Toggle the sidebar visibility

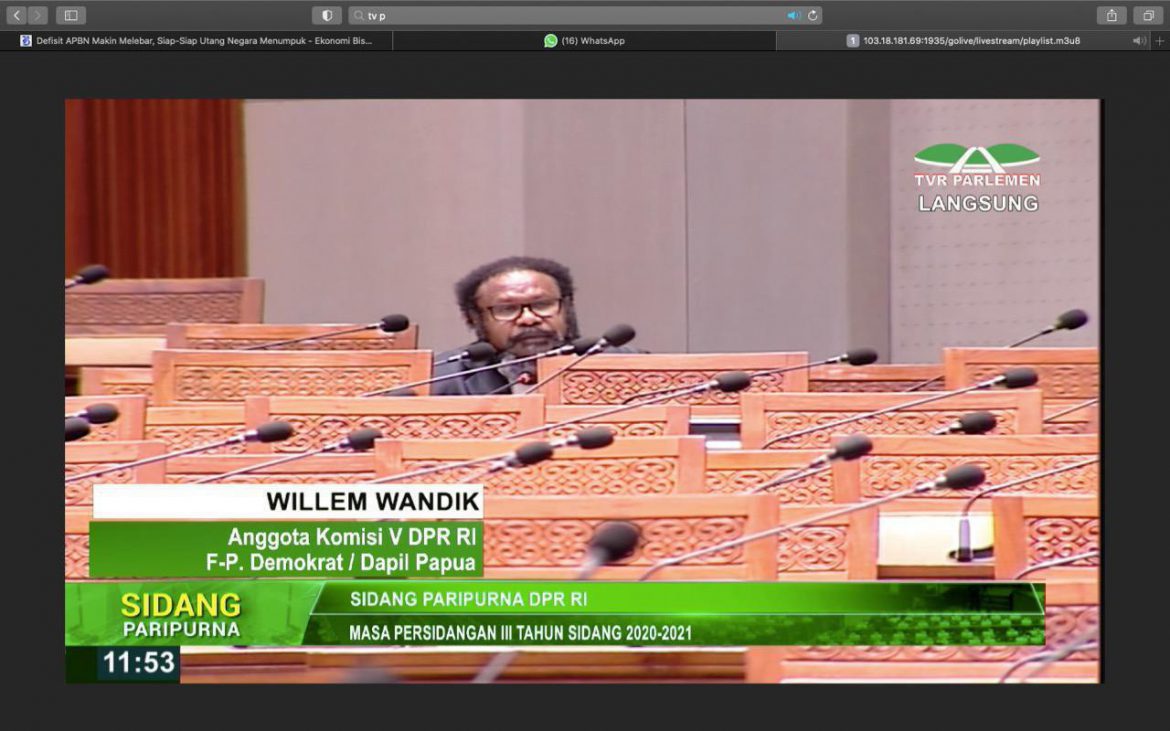pyautogui.click(x=71, y=15)
